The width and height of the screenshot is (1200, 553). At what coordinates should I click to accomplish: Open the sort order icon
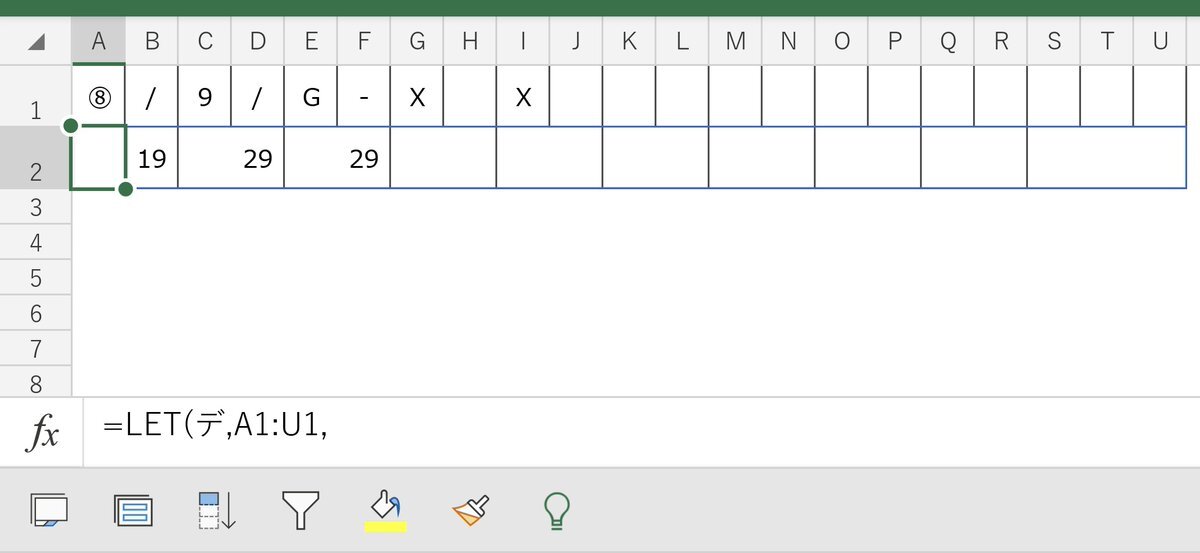point(216,511)
